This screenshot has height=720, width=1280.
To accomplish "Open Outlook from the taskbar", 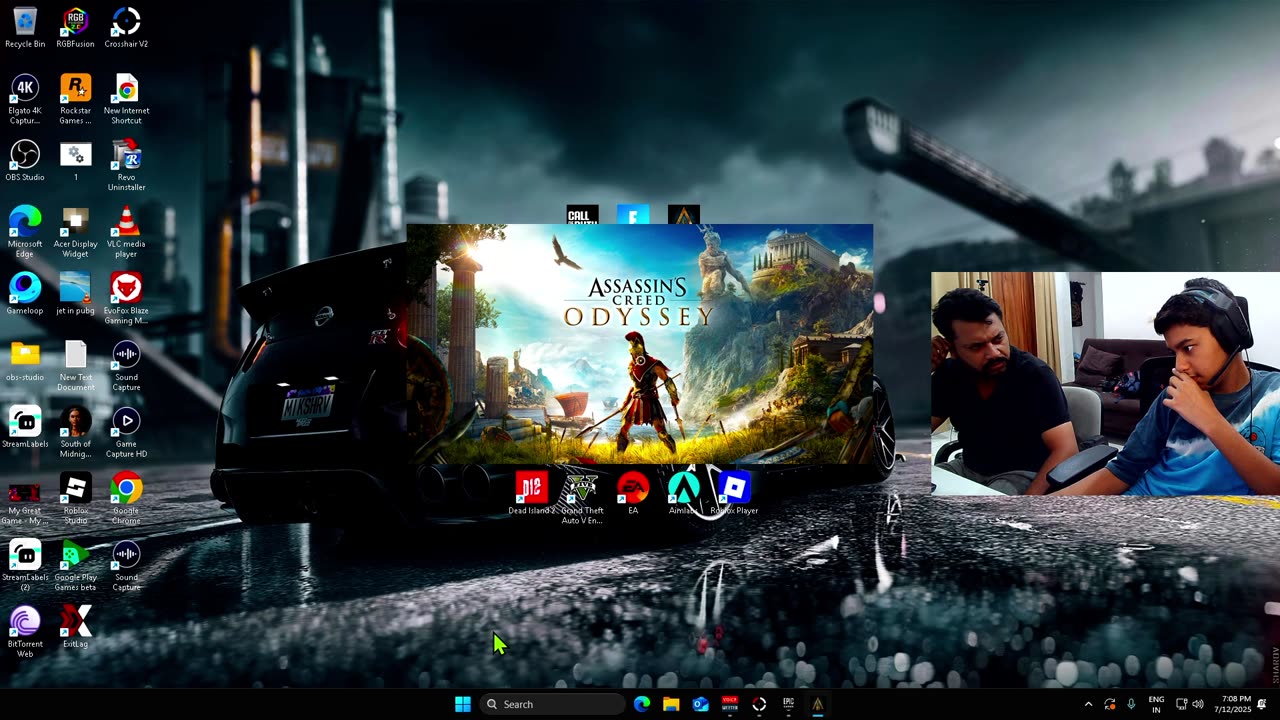I will pyautogui.click(x=700, y=704).
